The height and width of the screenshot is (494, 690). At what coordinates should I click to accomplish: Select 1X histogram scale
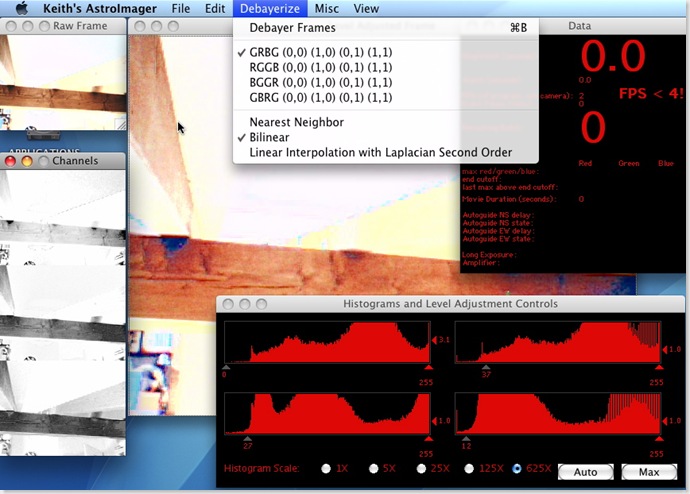[326, 469]
